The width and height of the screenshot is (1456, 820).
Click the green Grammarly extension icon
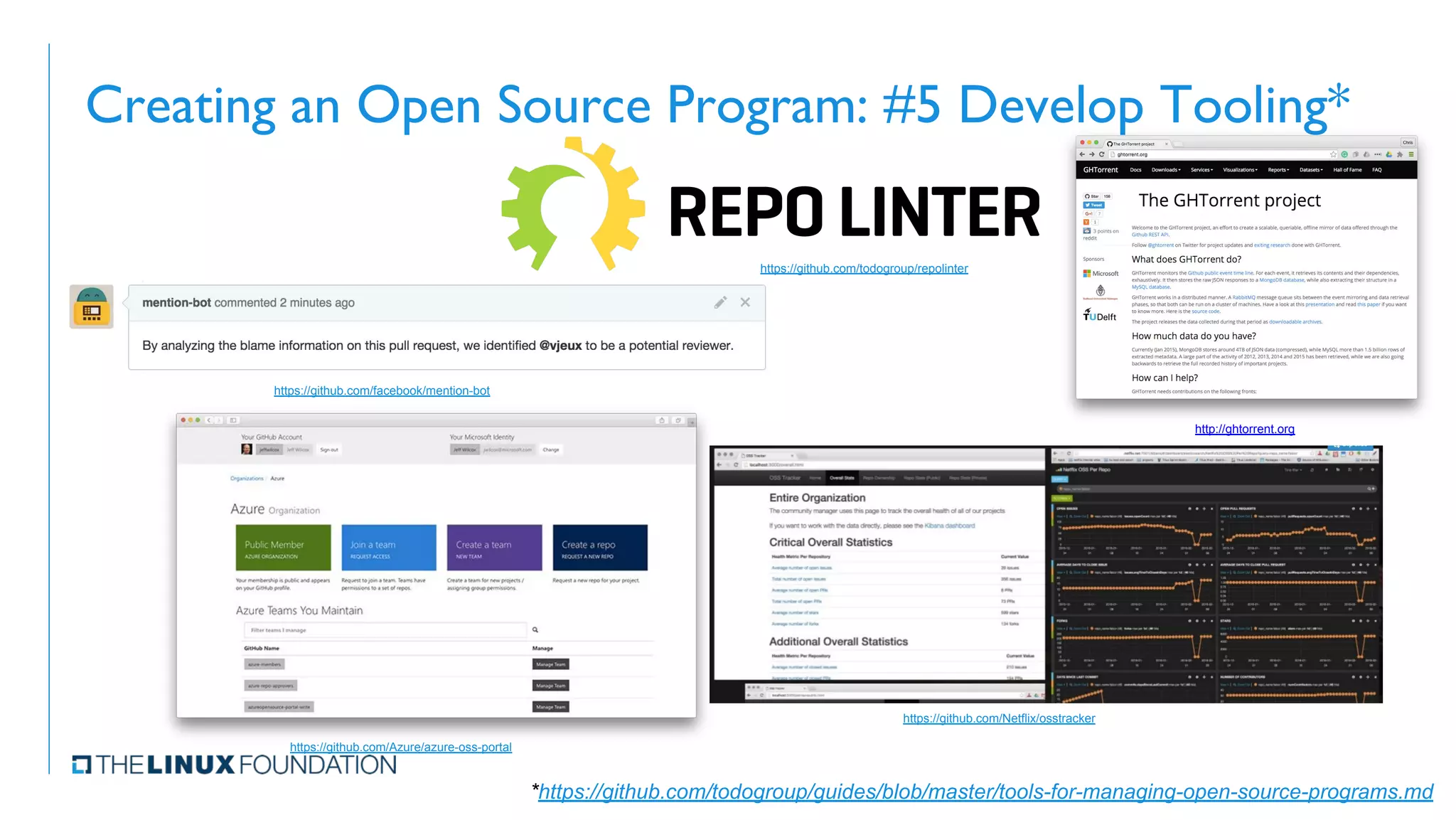pyautogui.click(x=1344, y=154)
